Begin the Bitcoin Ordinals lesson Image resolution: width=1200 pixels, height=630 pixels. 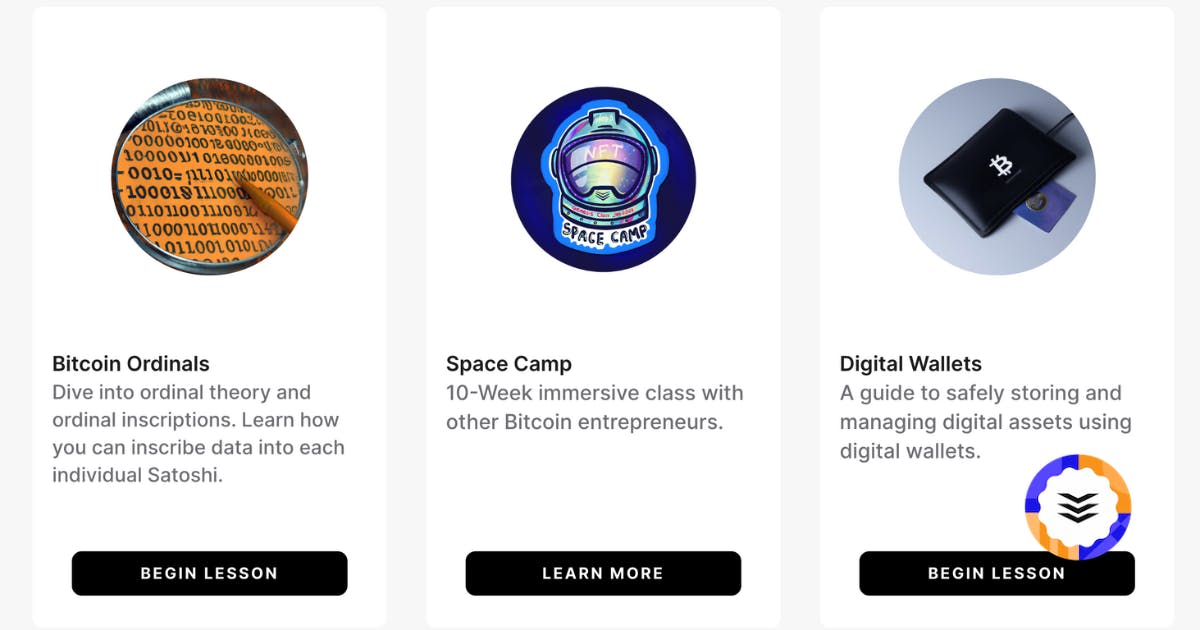[x=209, y=573]
